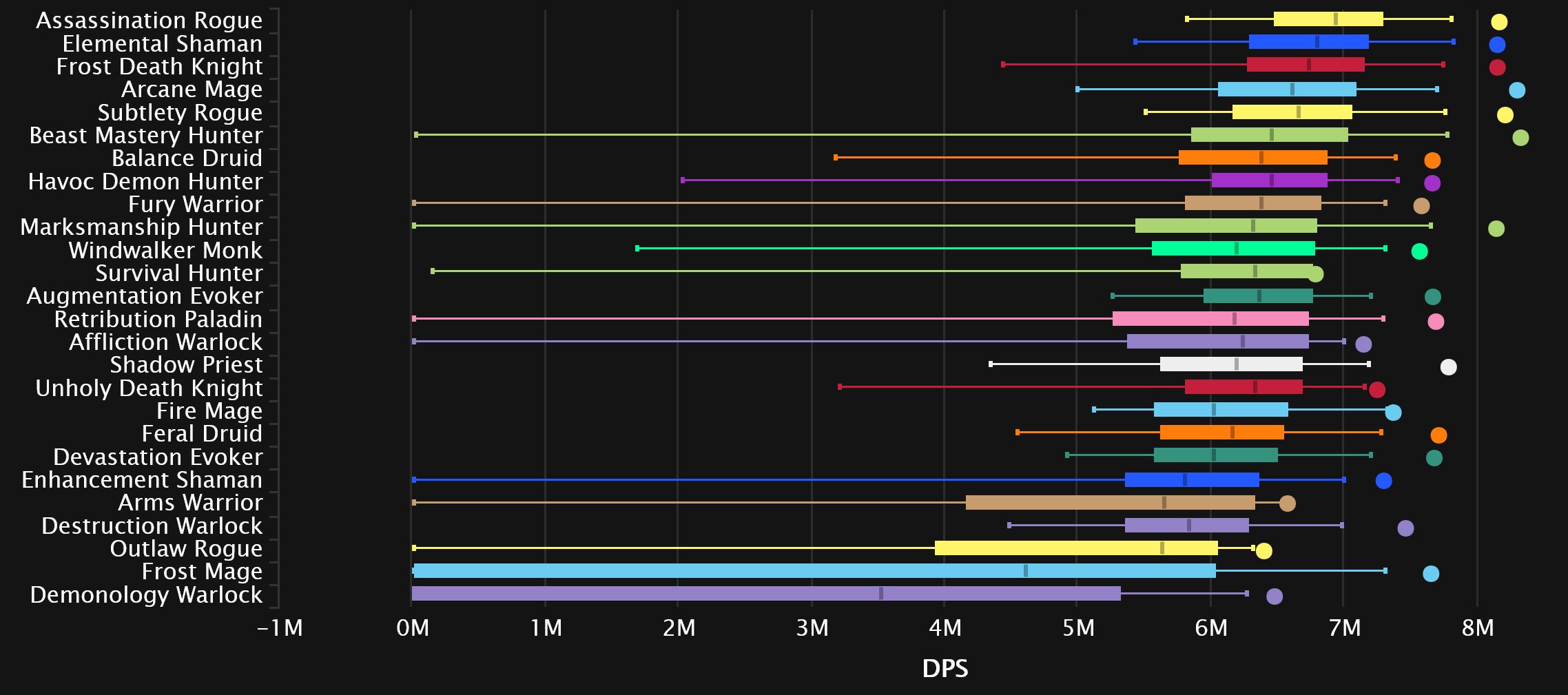1568x695 pixels.
Task: Click the -1M tick label on the axis
Action: point(280,628)
